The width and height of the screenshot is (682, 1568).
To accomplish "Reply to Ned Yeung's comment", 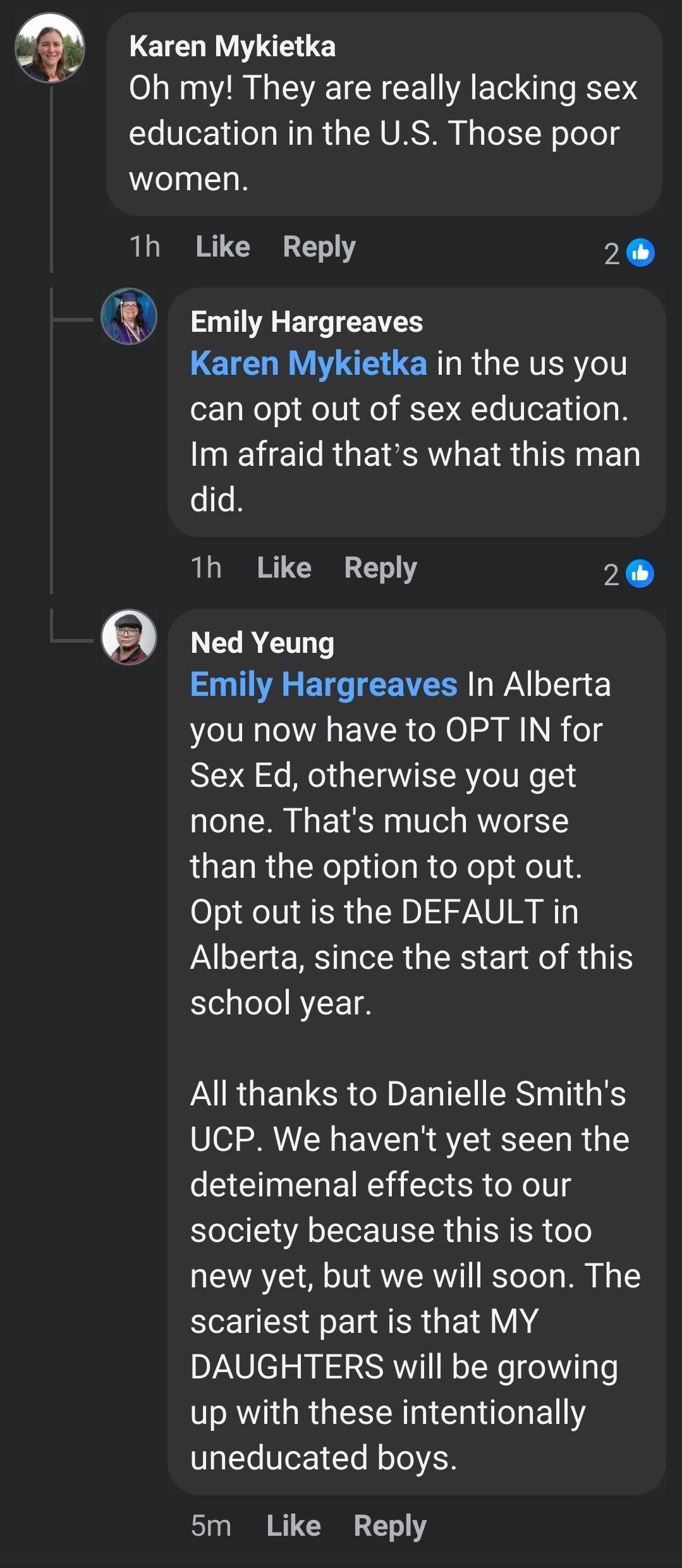I will coord(390,1526).
